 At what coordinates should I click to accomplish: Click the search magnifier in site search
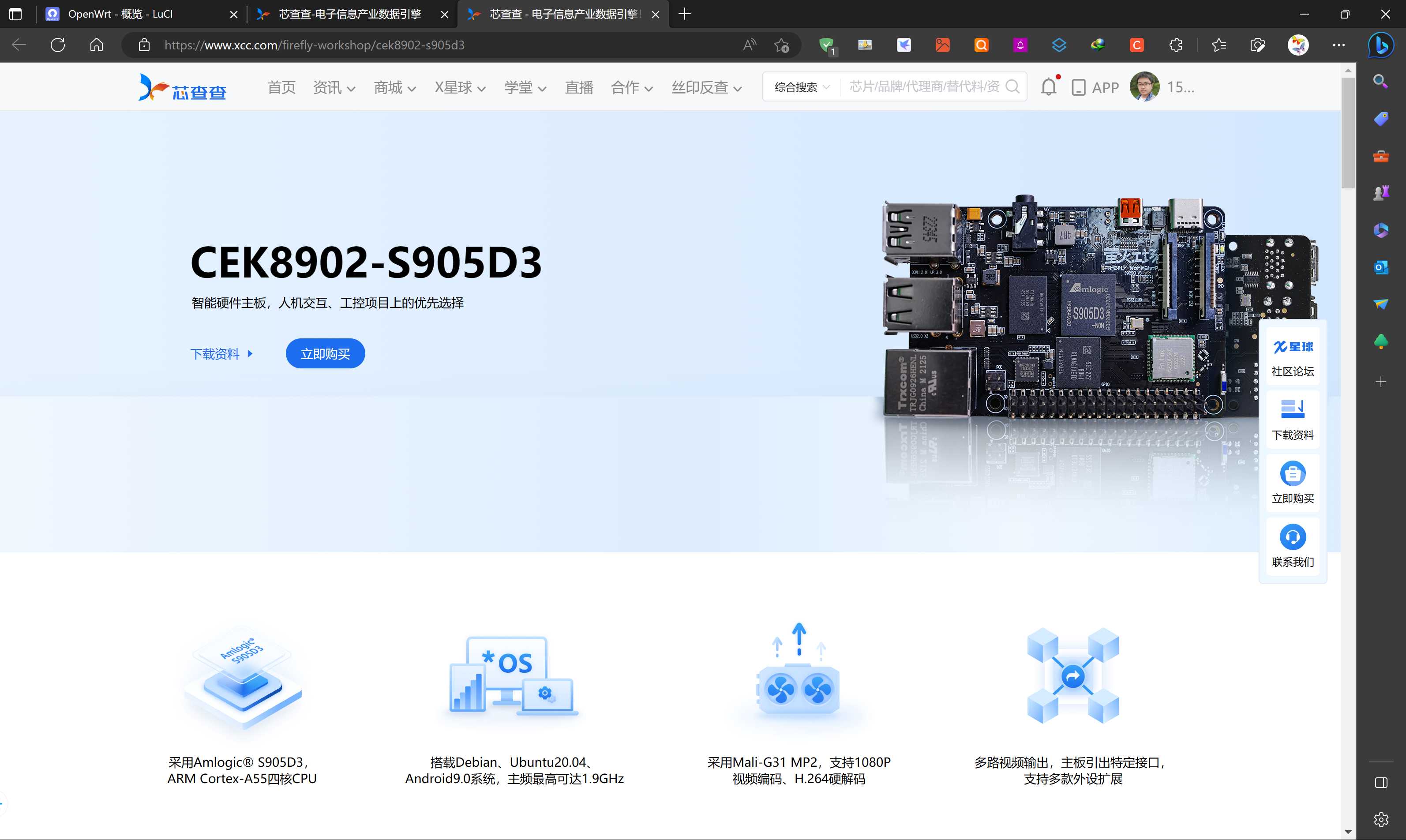pyautogui.click(x=1012, y=86)
